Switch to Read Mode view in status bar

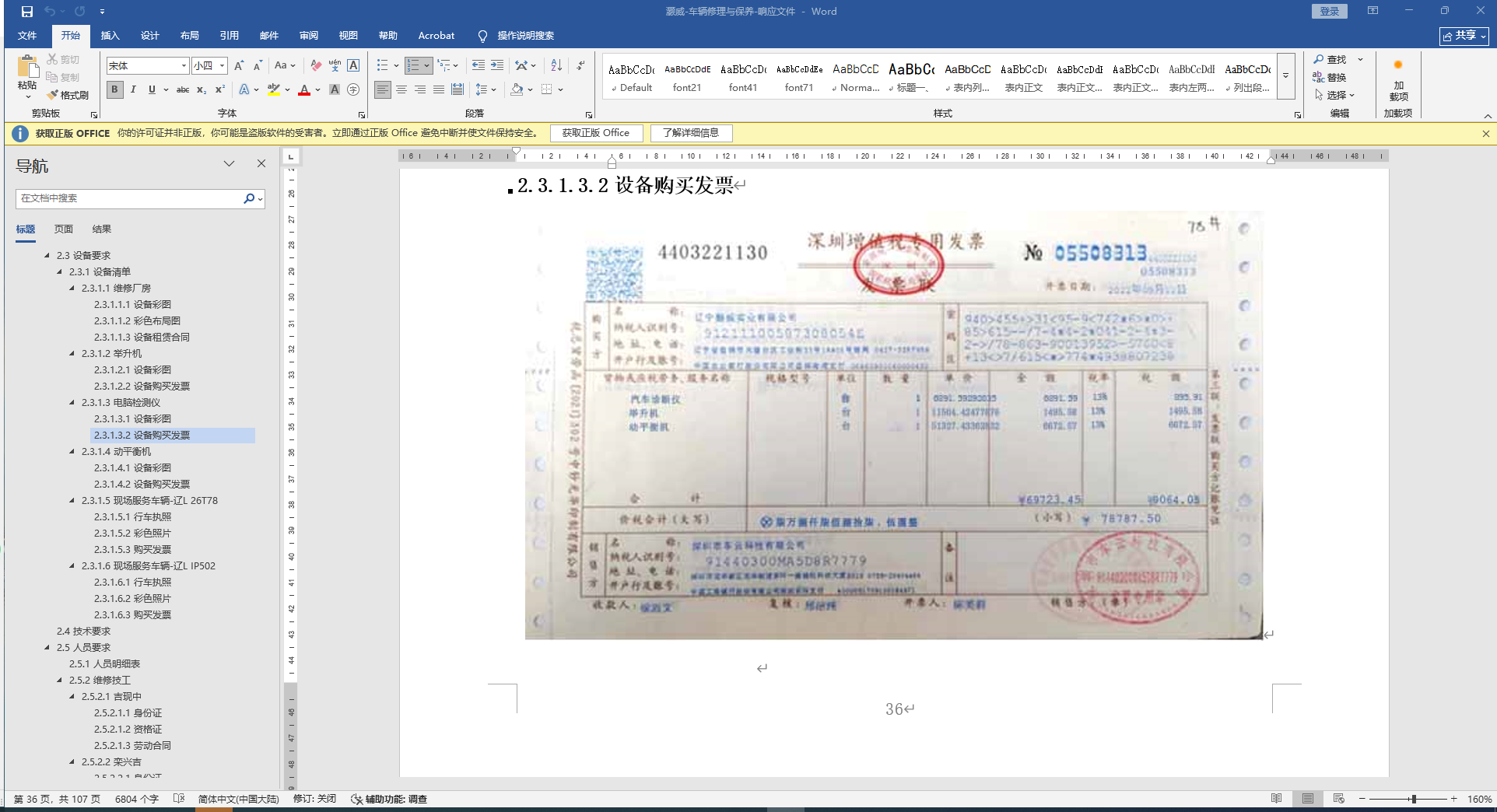click(x=1276, y=799)
